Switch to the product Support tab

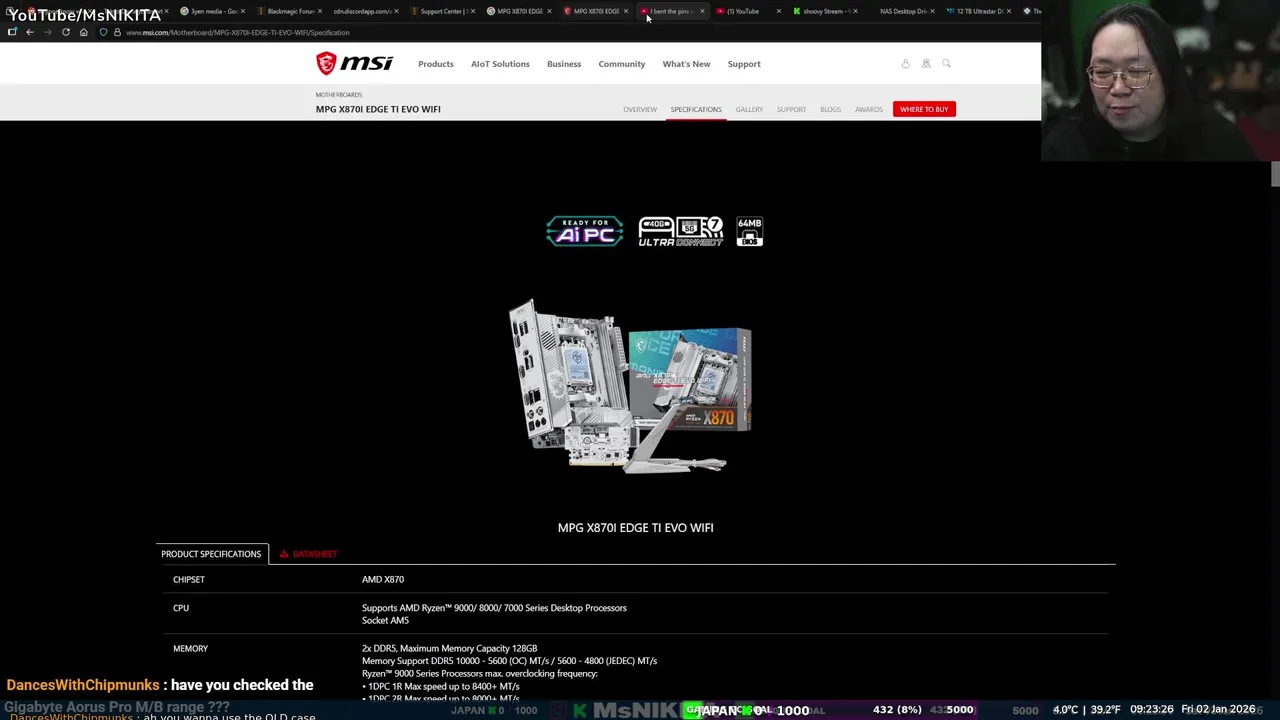coord(791,109)
